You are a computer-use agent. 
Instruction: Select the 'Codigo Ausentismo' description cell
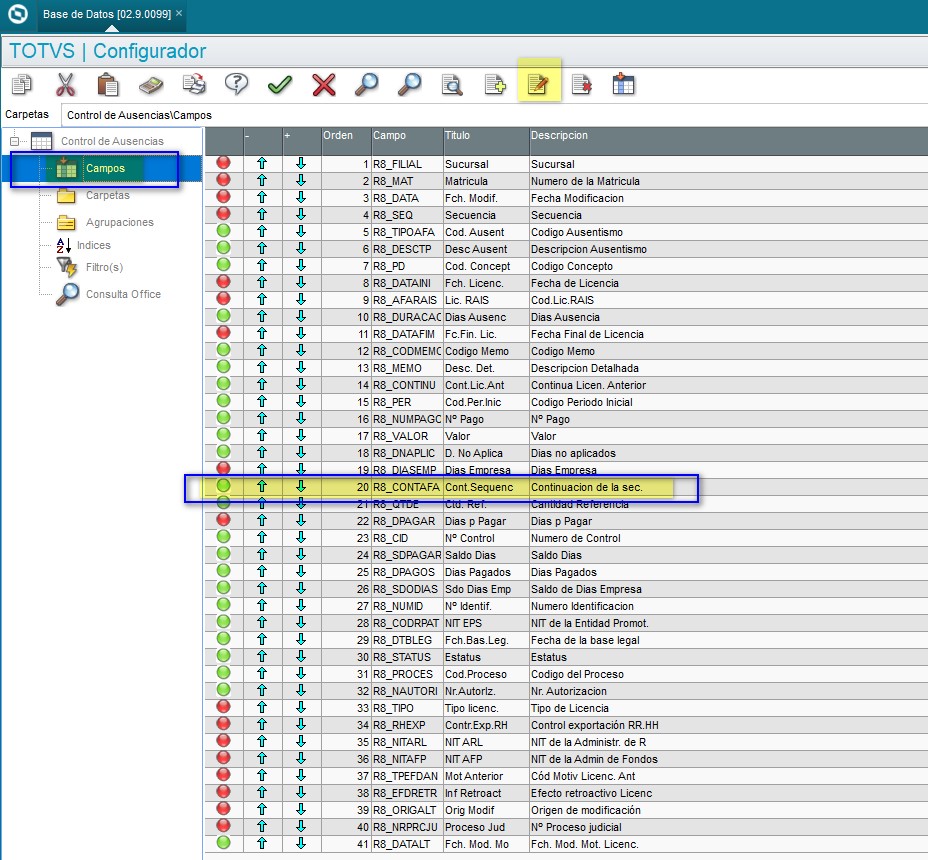(728, 232)
